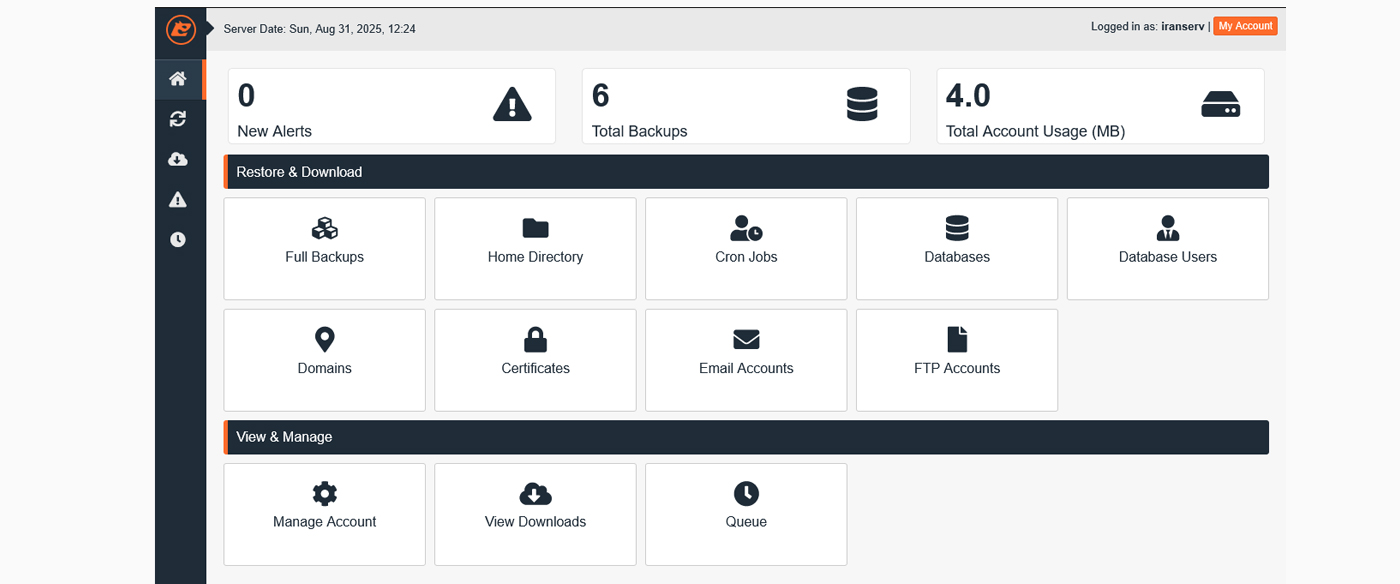Open the Cron Jobs backup section

coord(746,248)
